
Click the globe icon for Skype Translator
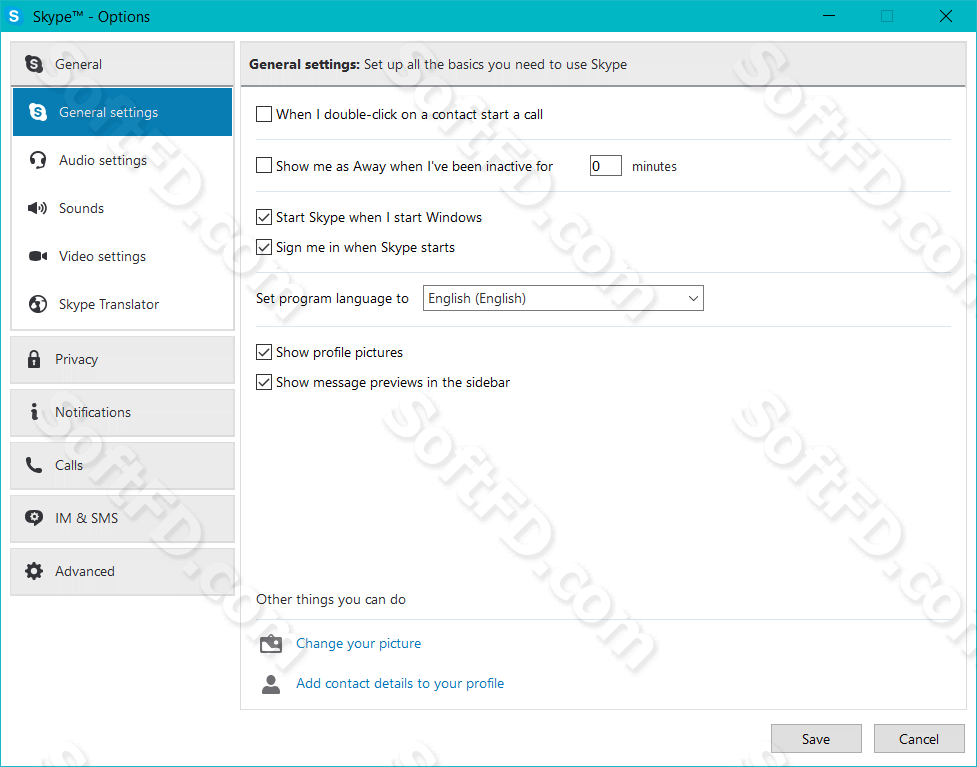click(37, 304)
